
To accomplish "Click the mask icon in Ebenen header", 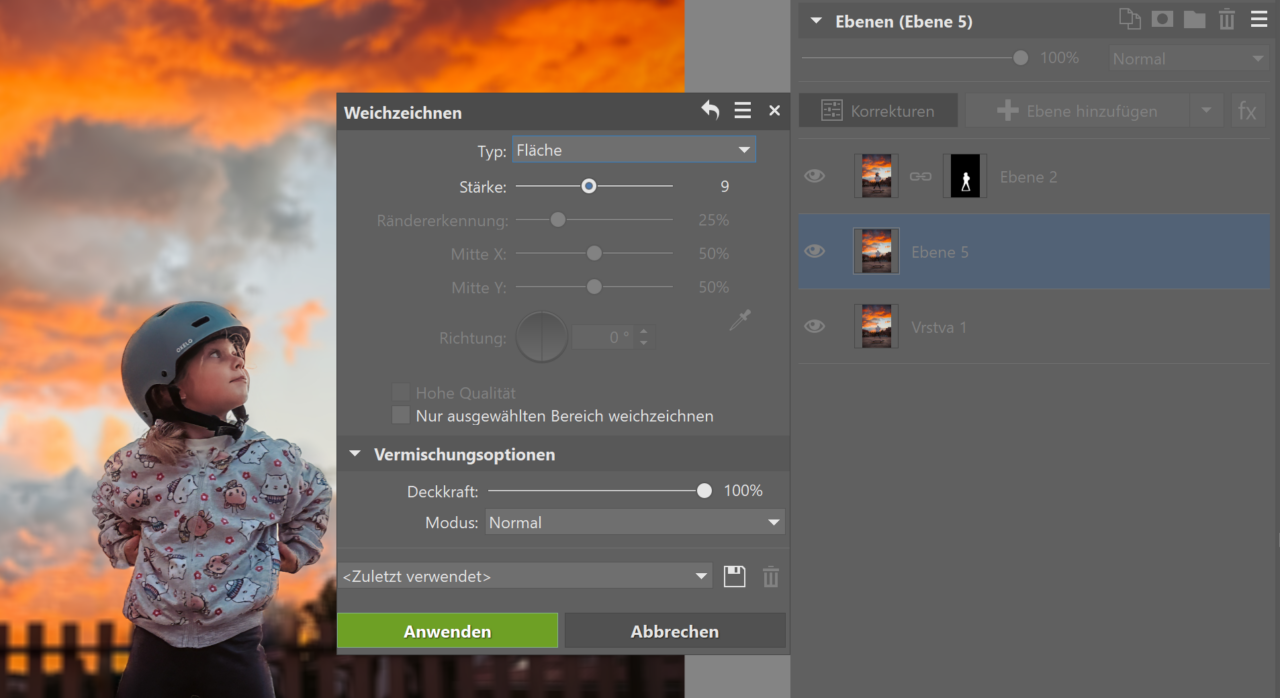I will tap(1162, 20).
